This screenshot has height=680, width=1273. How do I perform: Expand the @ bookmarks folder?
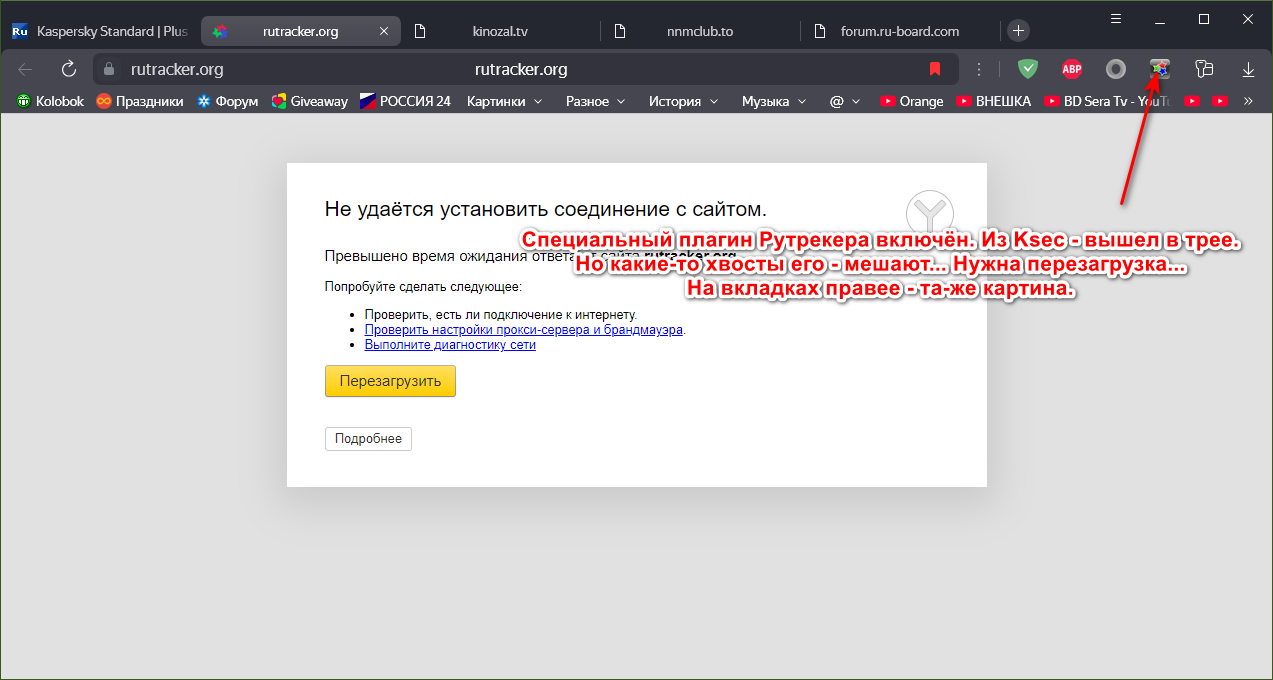point(846,101)
